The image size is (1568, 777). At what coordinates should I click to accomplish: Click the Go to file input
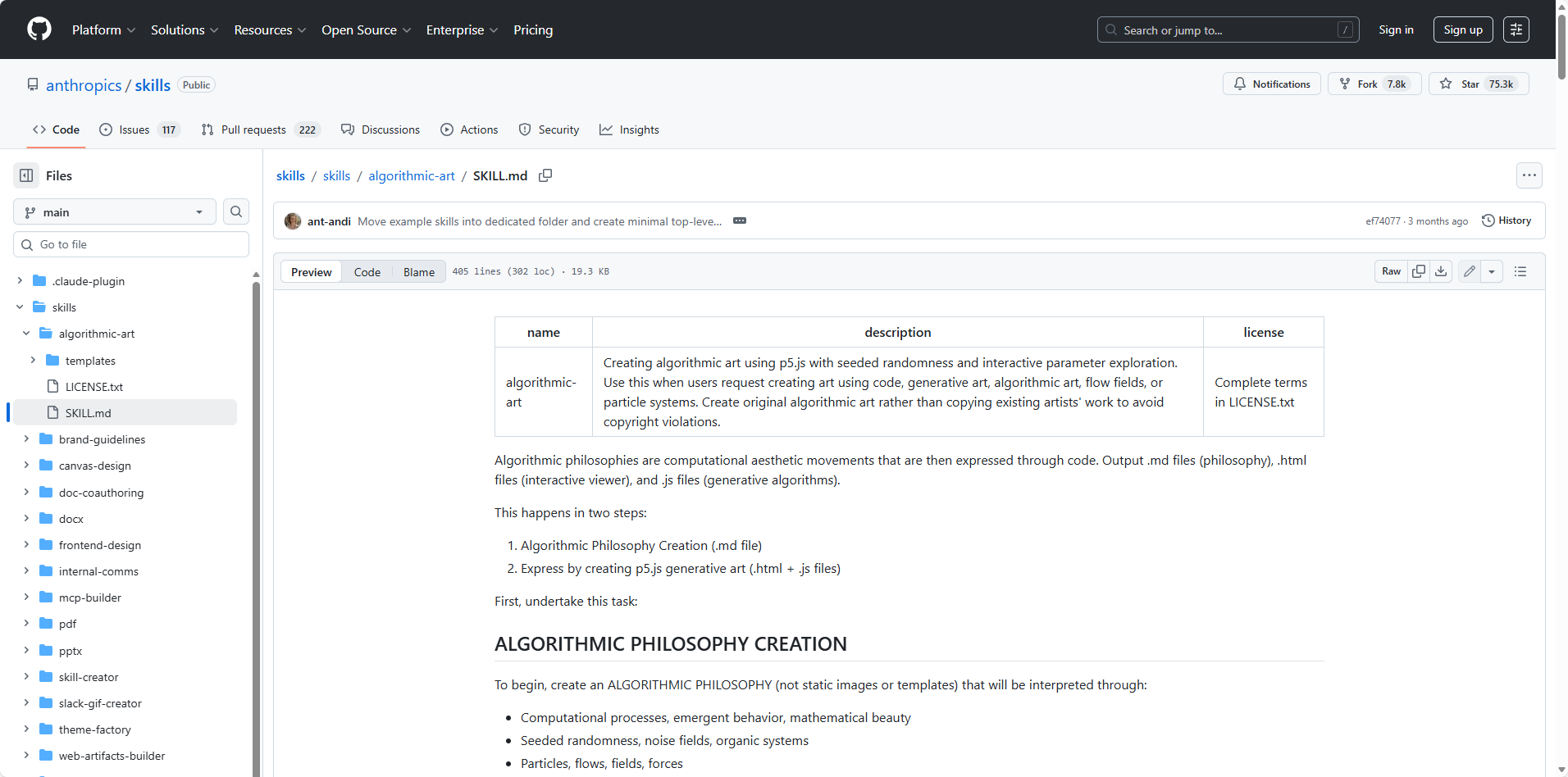tap(131, 244)
